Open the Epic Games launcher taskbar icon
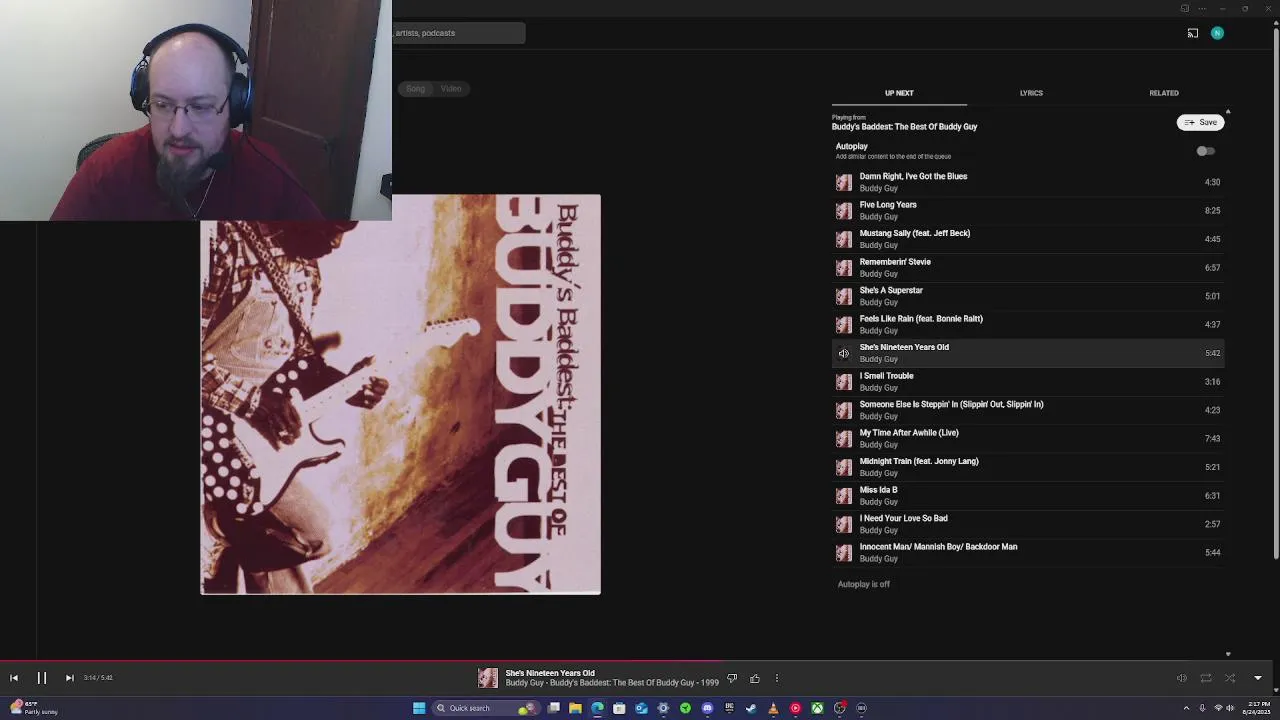The width and height of the screenshot is (1280, 720). click(729, 708)
